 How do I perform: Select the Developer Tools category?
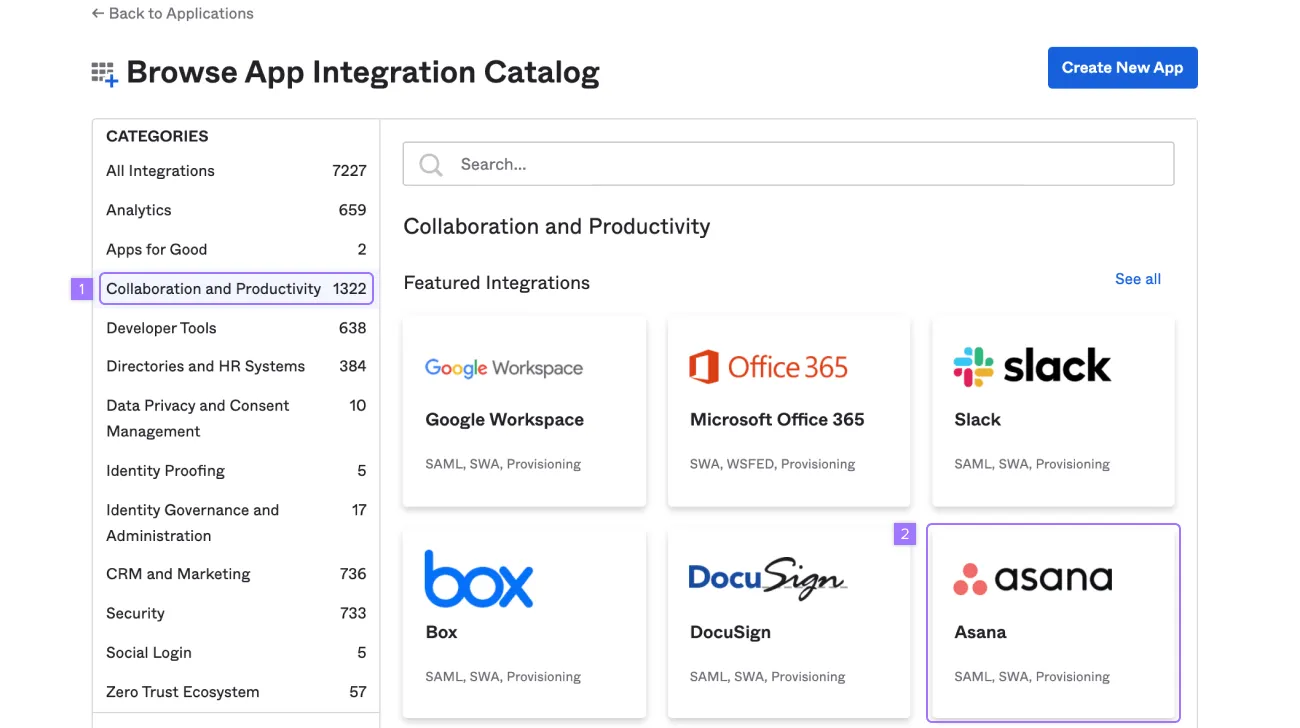(161, 328)
